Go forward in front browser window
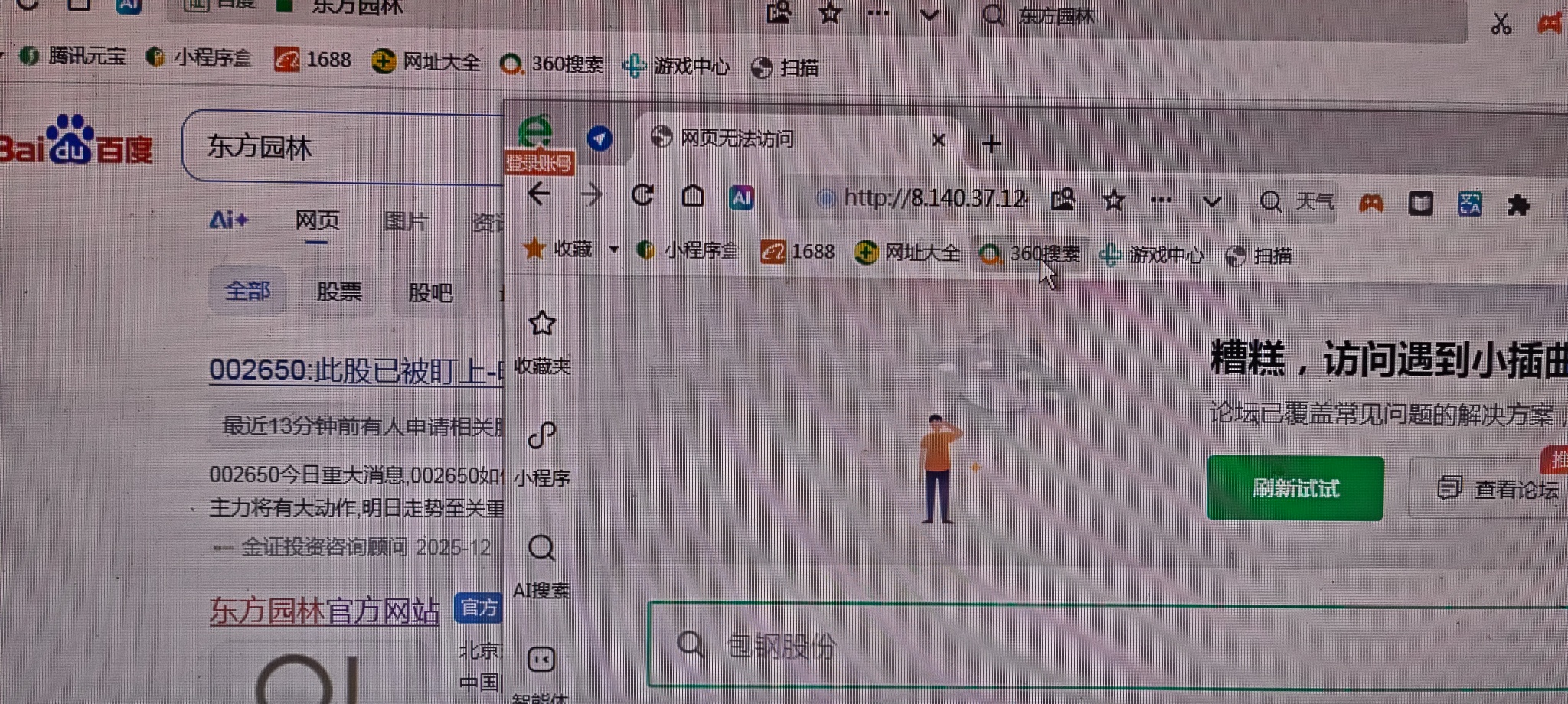 click(x=591, y=195)
